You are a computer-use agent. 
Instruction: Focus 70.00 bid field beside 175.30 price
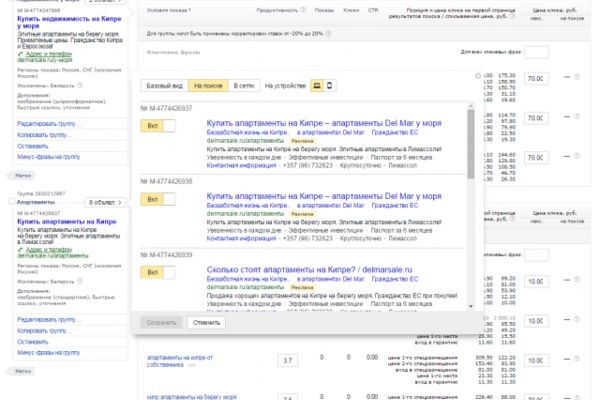[536, 78]
